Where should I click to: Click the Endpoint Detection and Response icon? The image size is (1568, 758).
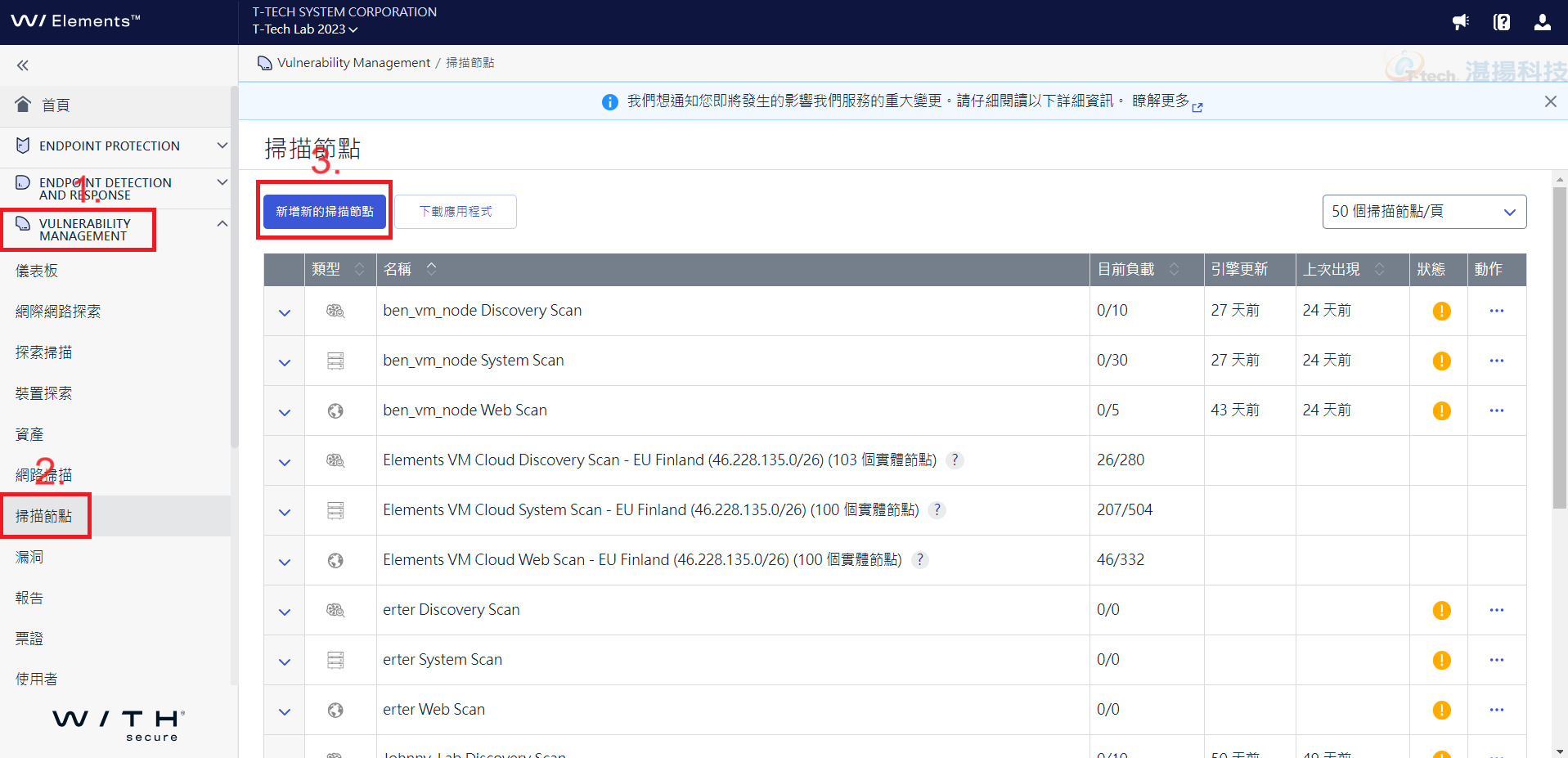pyautogui.click(x=23, y=182)
